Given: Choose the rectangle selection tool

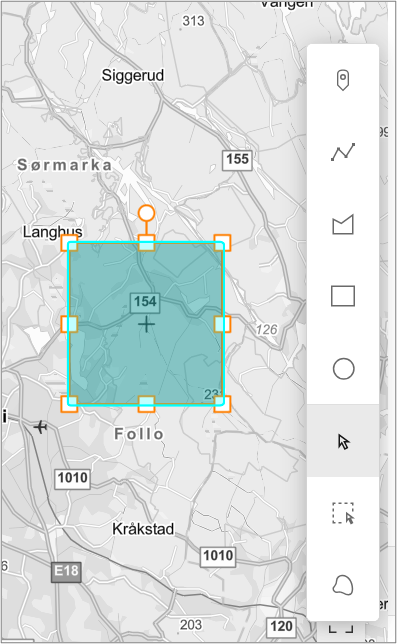Looking at the screenshot, I should pyautogui.click(x=343, y=513).
